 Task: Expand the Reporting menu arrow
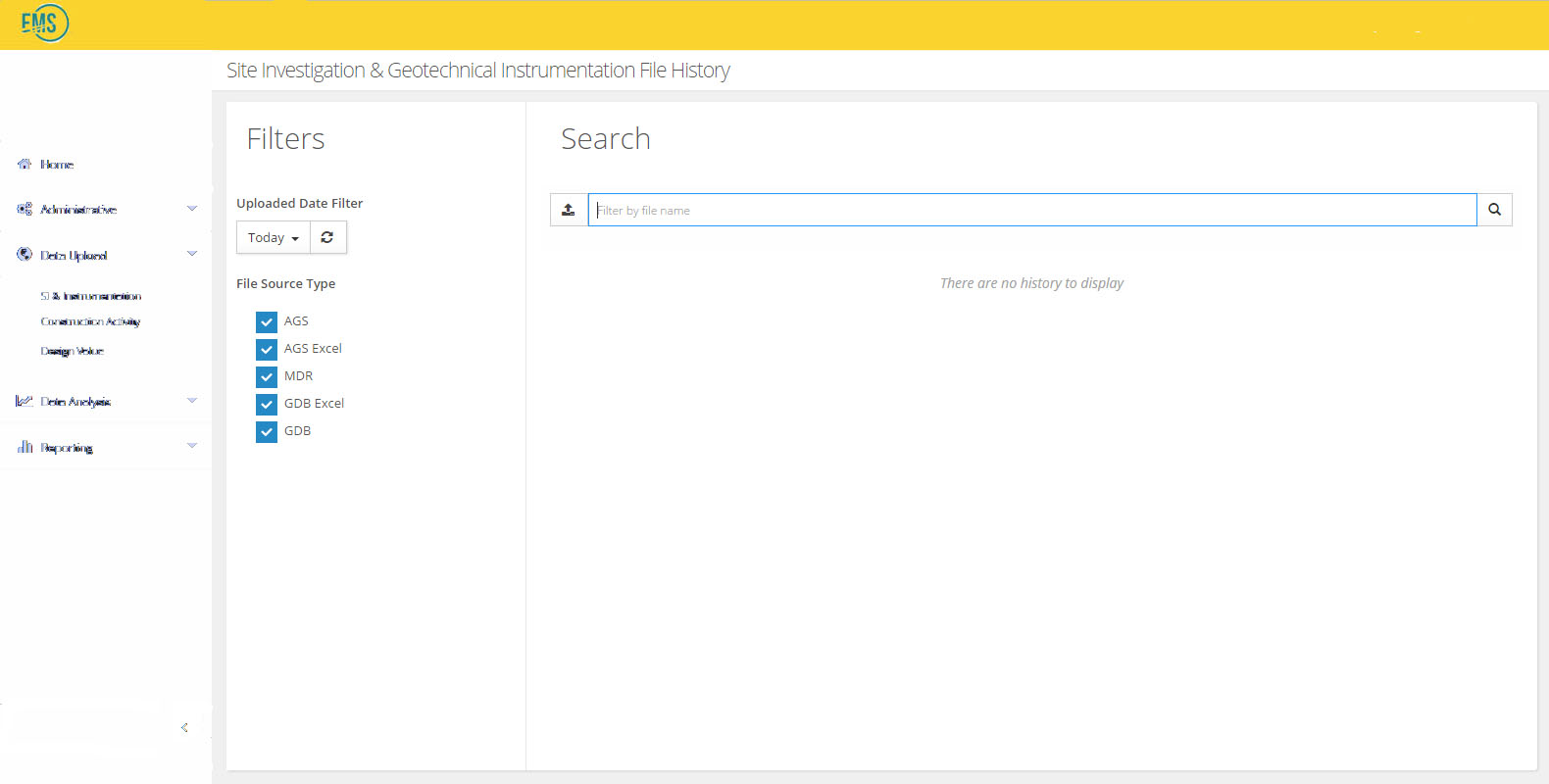[192, 446]
